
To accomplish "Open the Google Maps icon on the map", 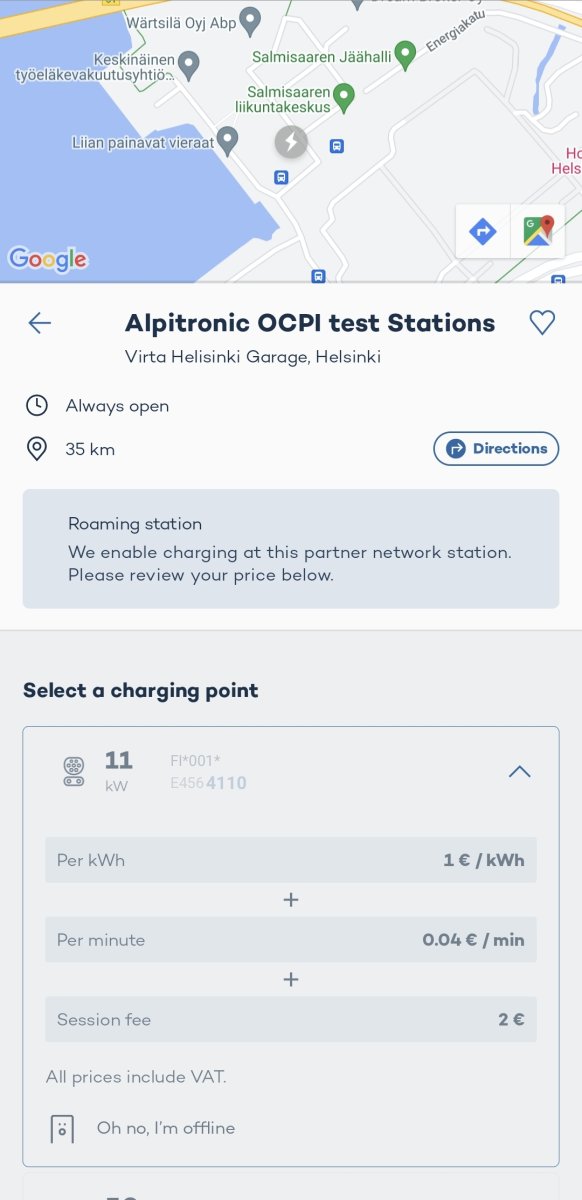I will (538, 231).
